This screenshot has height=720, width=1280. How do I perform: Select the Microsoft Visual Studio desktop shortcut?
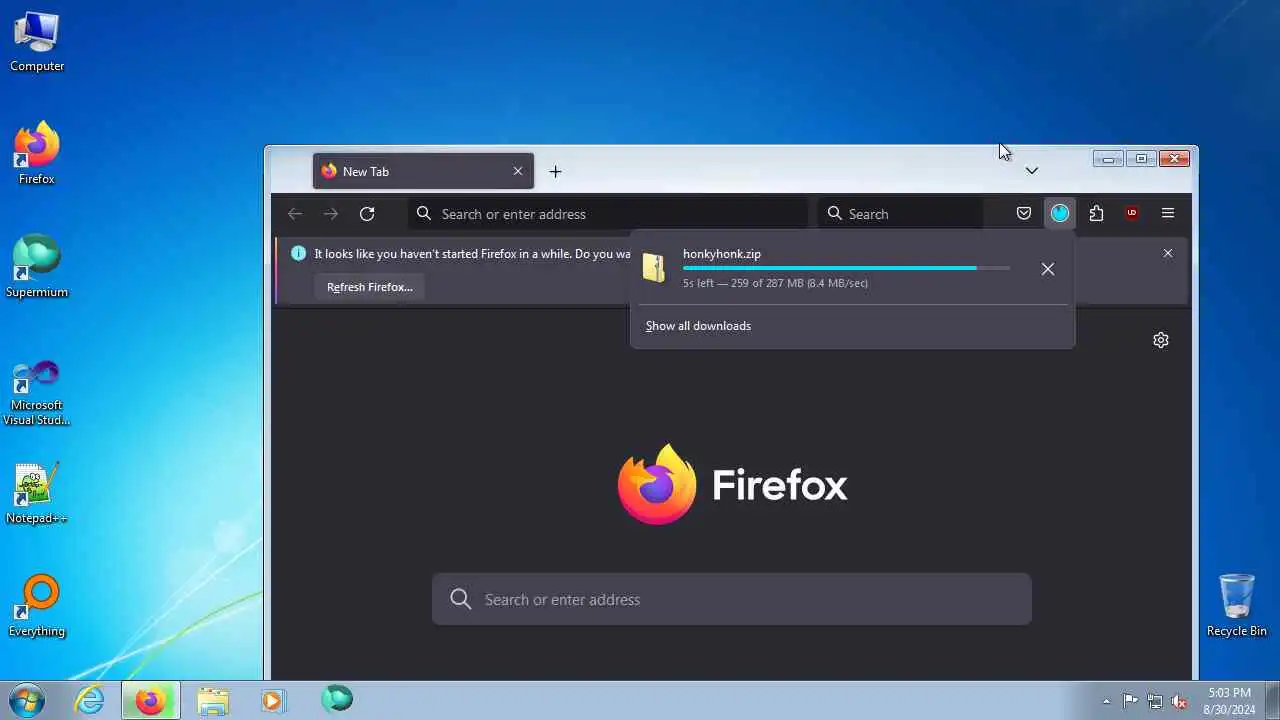coord(37,391)
